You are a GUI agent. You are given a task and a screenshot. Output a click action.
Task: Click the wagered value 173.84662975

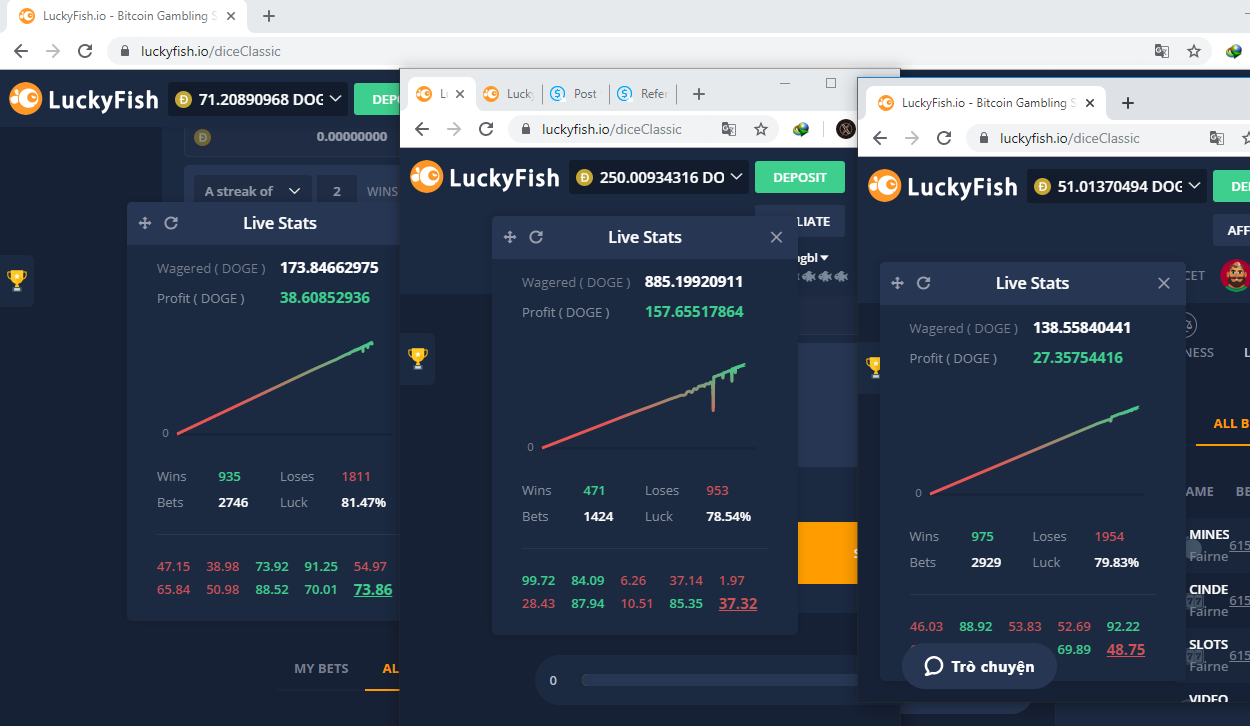329,268
